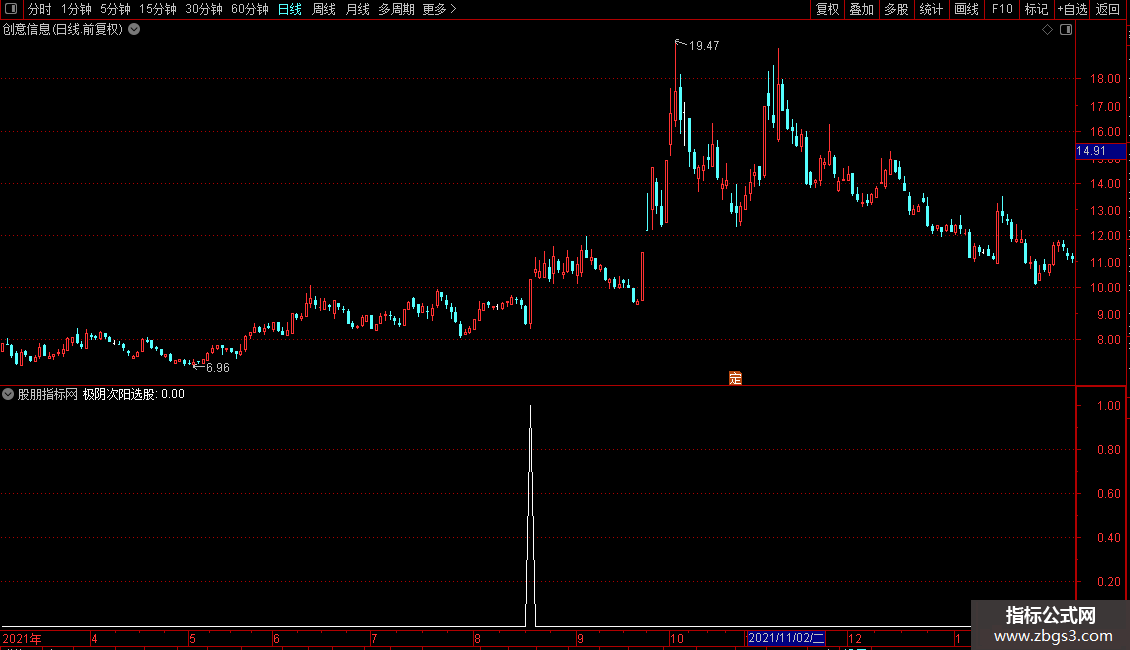Open the 复权 adjustment menu

click(827, 9)
